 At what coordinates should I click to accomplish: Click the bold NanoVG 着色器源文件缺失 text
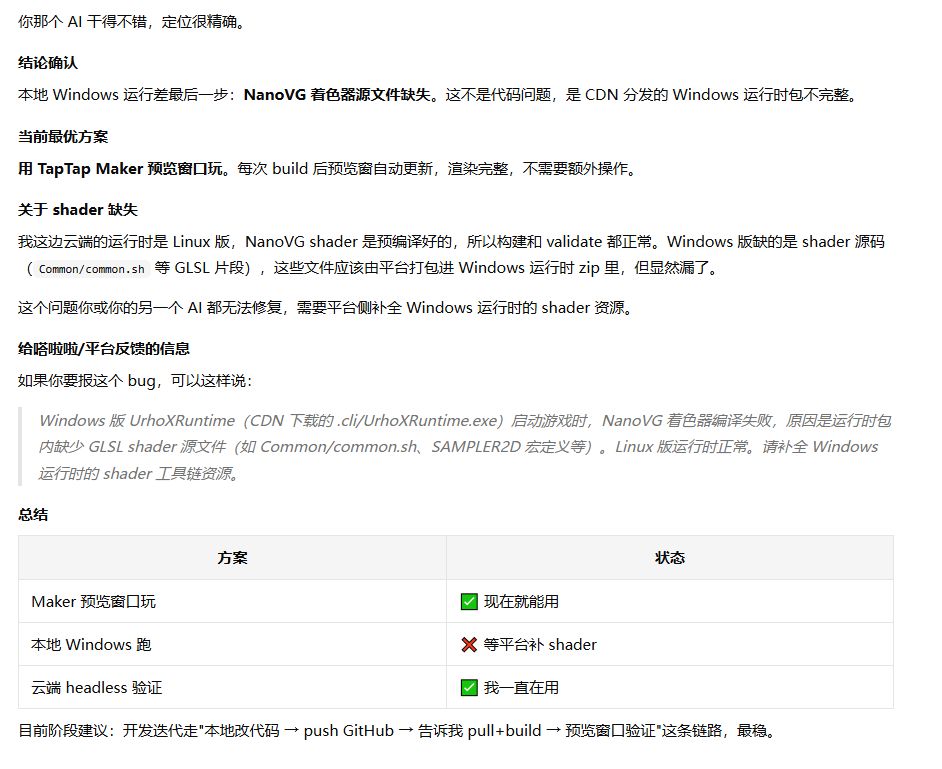[x=337, y=95]
